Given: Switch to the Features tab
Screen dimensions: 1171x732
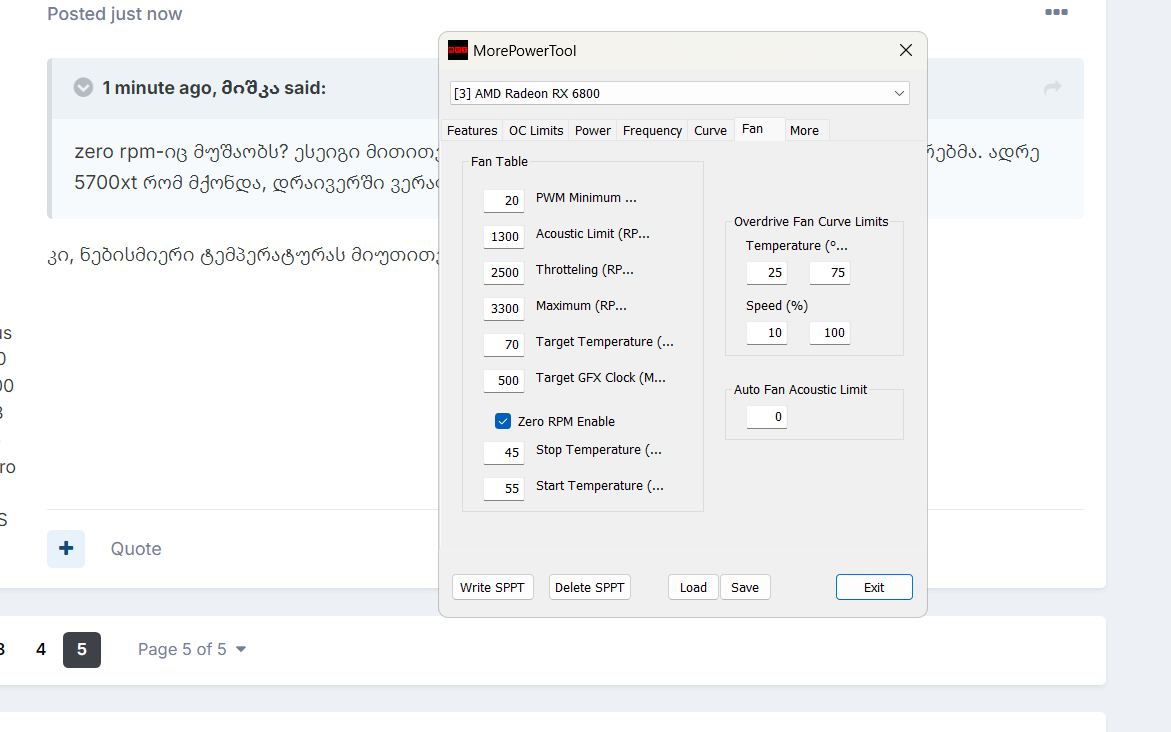Looking at the screenshot, I should [472, 130].
